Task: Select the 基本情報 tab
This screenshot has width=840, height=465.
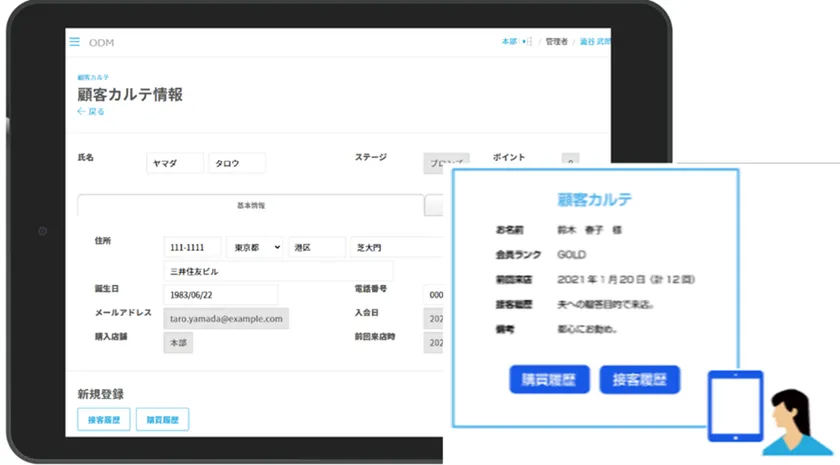Action: point(250,205)
